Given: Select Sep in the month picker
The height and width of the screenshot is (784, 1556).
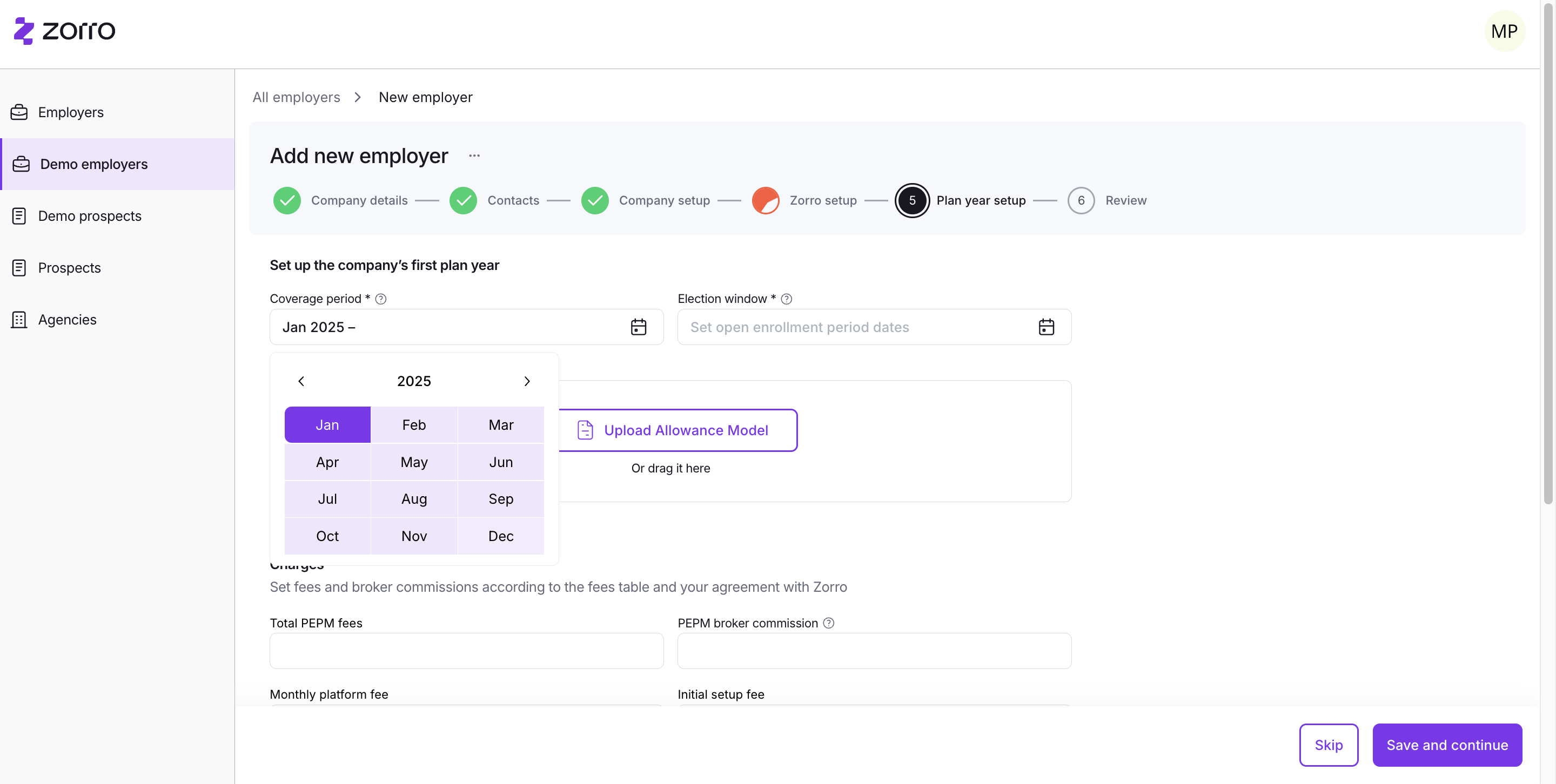Looking at the screenshot, I should coord(501,499).
